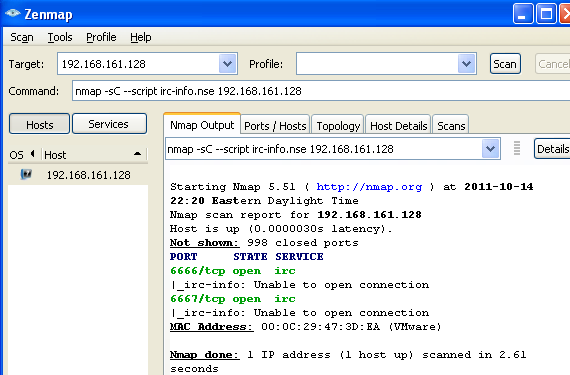
Task: Click the 'MAC Address:' label in output
Action: coord(212,327)
